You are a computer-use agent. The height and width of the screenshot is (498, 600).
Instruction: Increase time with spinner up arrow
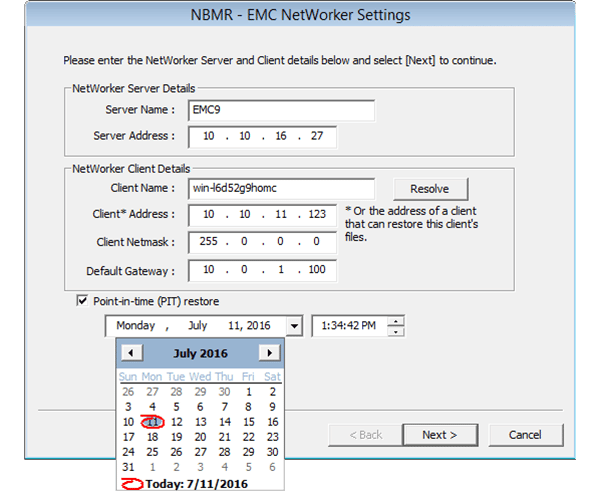pos(396,321)
